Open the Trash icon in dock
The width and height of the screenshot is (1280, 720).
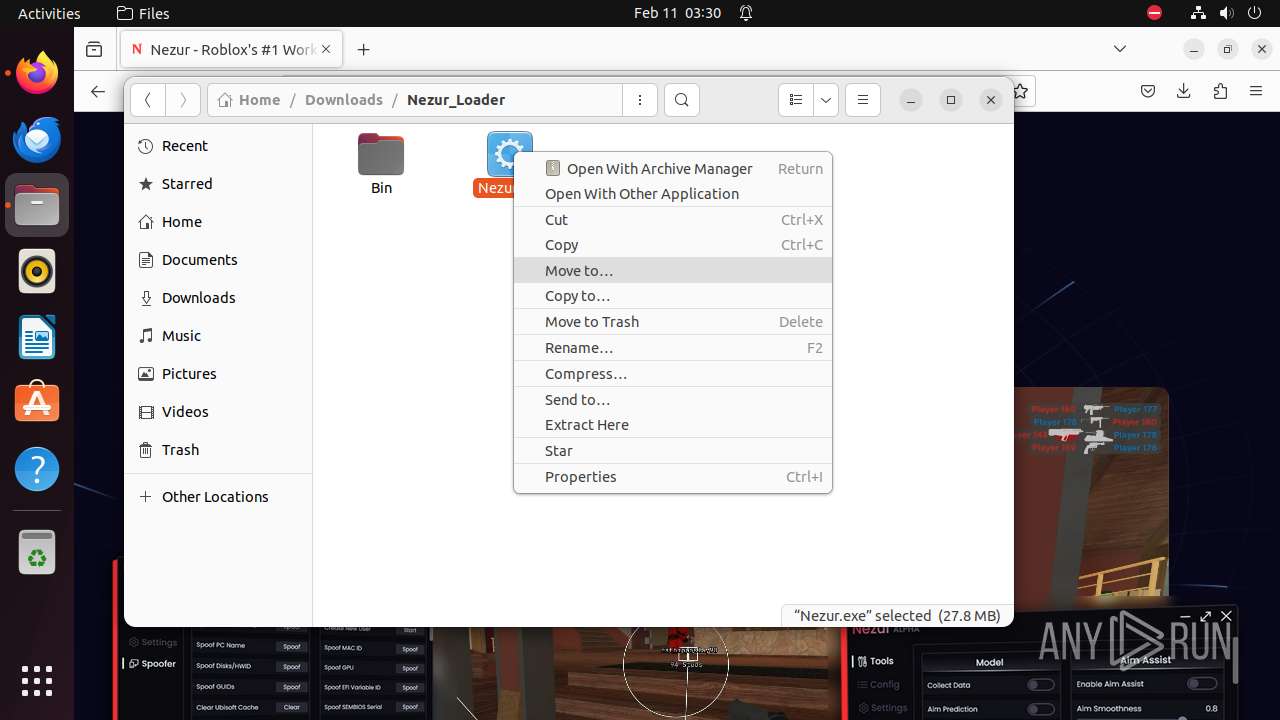[37, 552]
